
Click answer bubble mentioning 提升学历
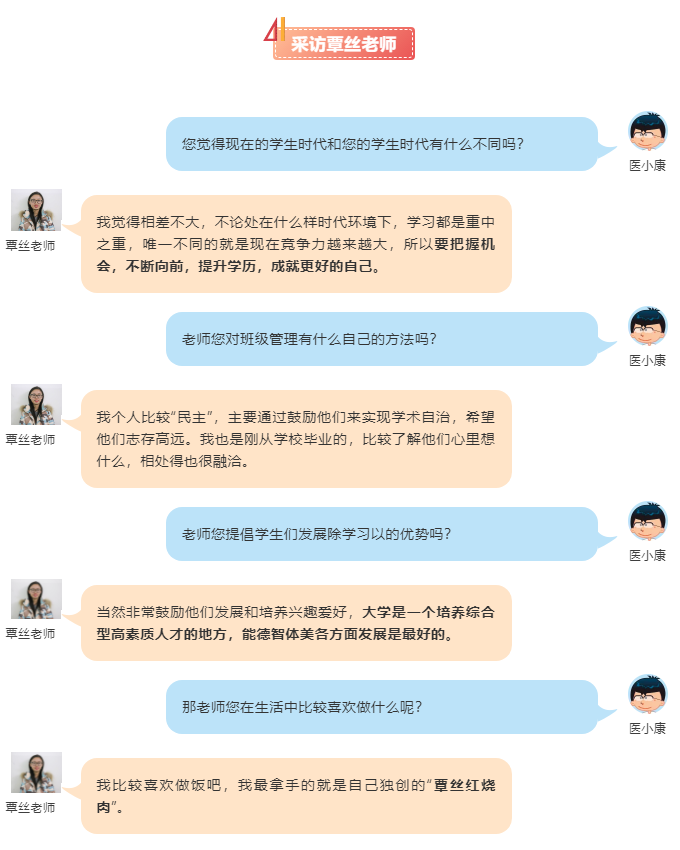click(x=297, y=244)
